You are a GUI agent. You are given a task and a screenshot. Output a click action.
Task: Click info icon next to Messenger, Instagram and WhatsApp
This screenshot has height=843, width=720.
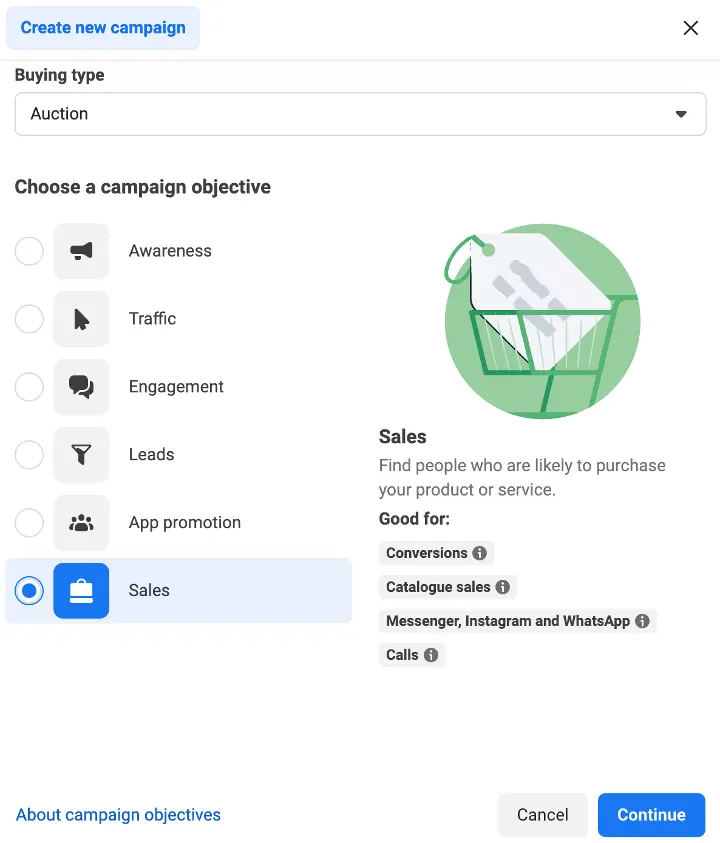(642, 621)
